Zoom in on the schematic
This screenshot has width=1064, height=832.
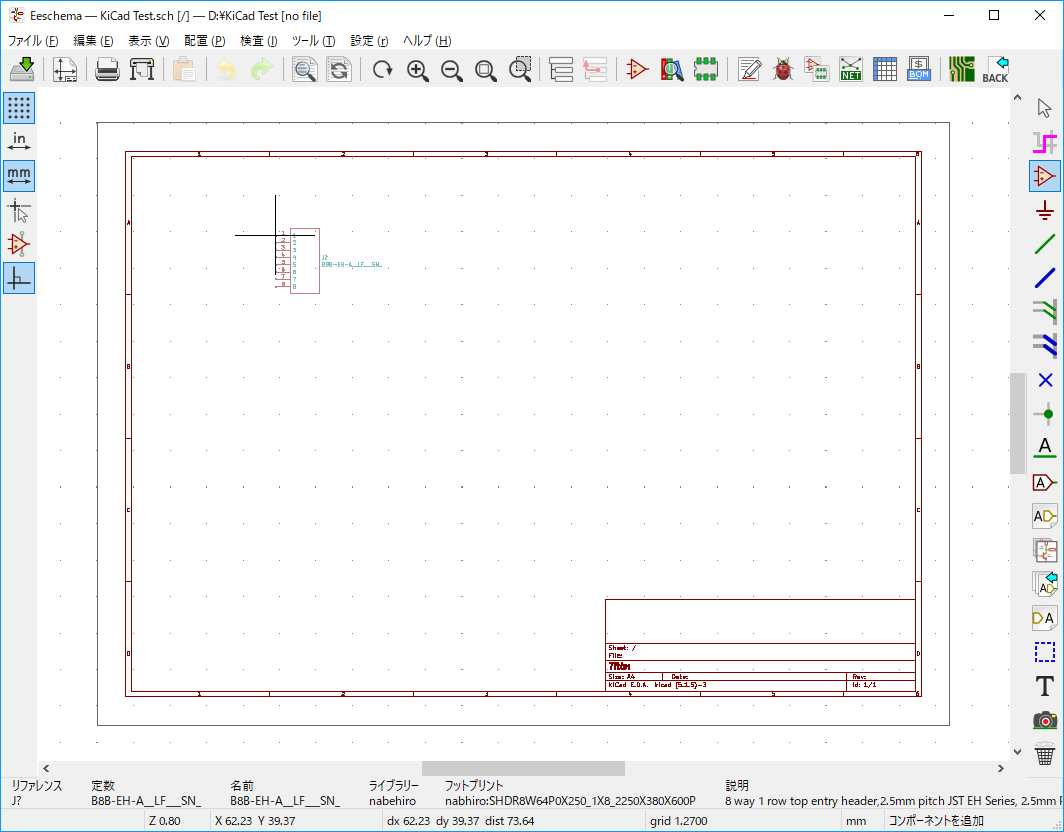(417, 69)
